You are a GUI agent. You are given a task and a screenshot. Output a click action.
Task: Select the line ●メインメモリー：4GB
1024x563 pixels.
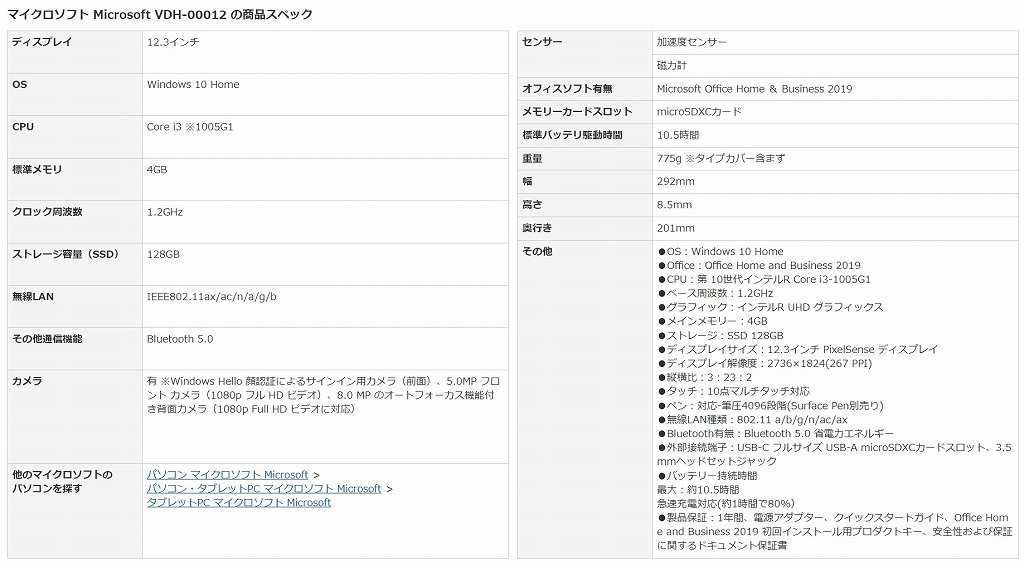(x=712, y=321)
